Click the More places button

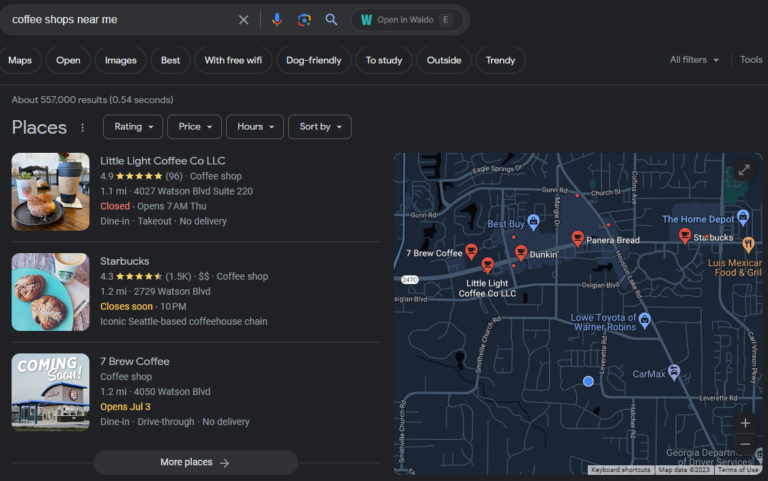pos(195,462)
